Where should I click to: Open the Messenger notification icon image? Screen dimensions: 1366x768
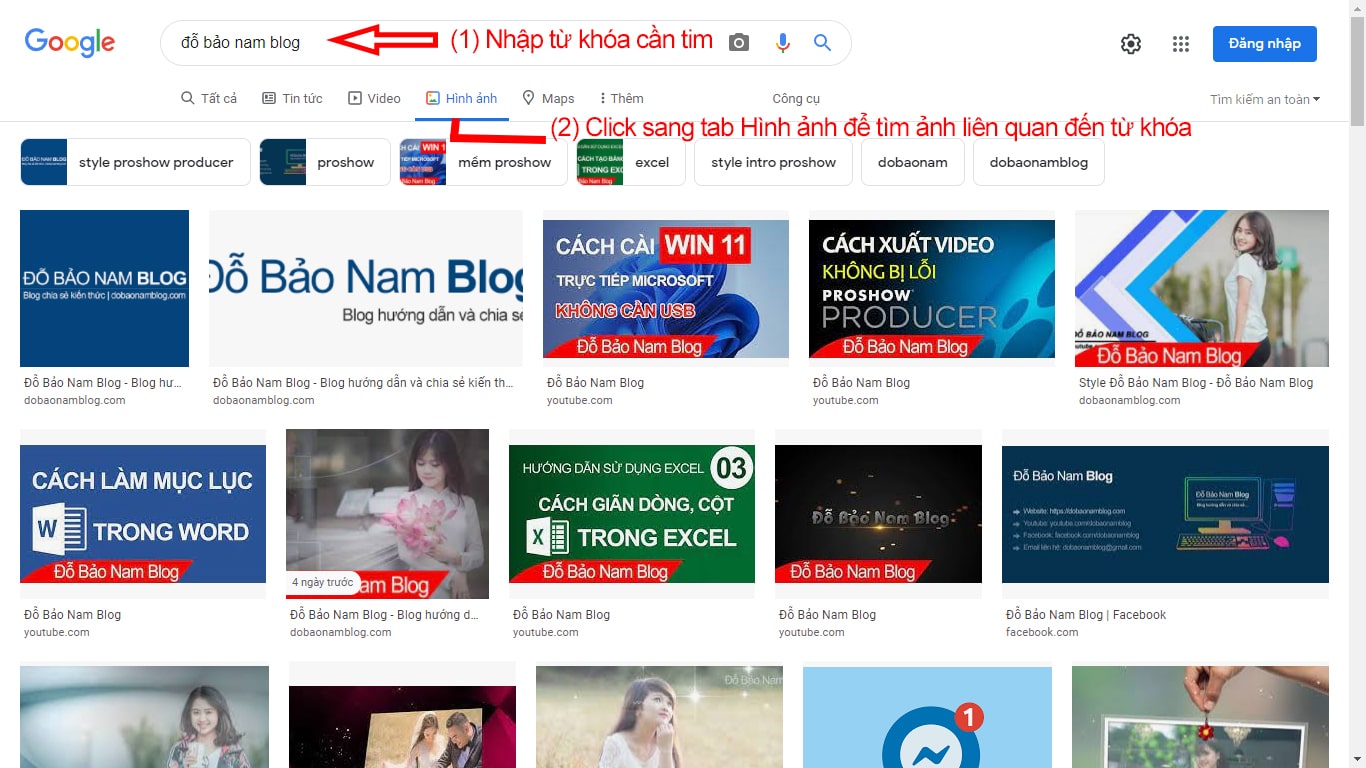pos(927,717)
